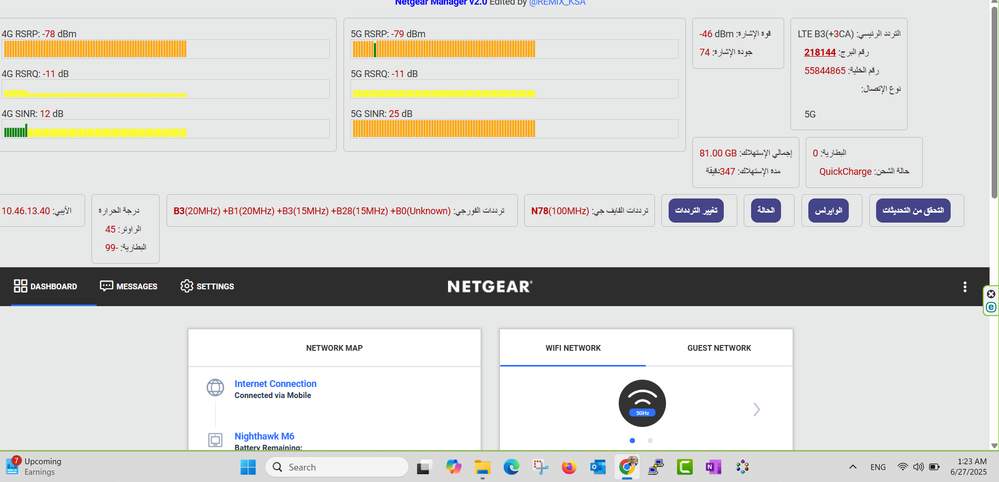Viewport: 999px width, 482px height.
Task: Click the Nighthawk M6 device icon
Action: 214,440
